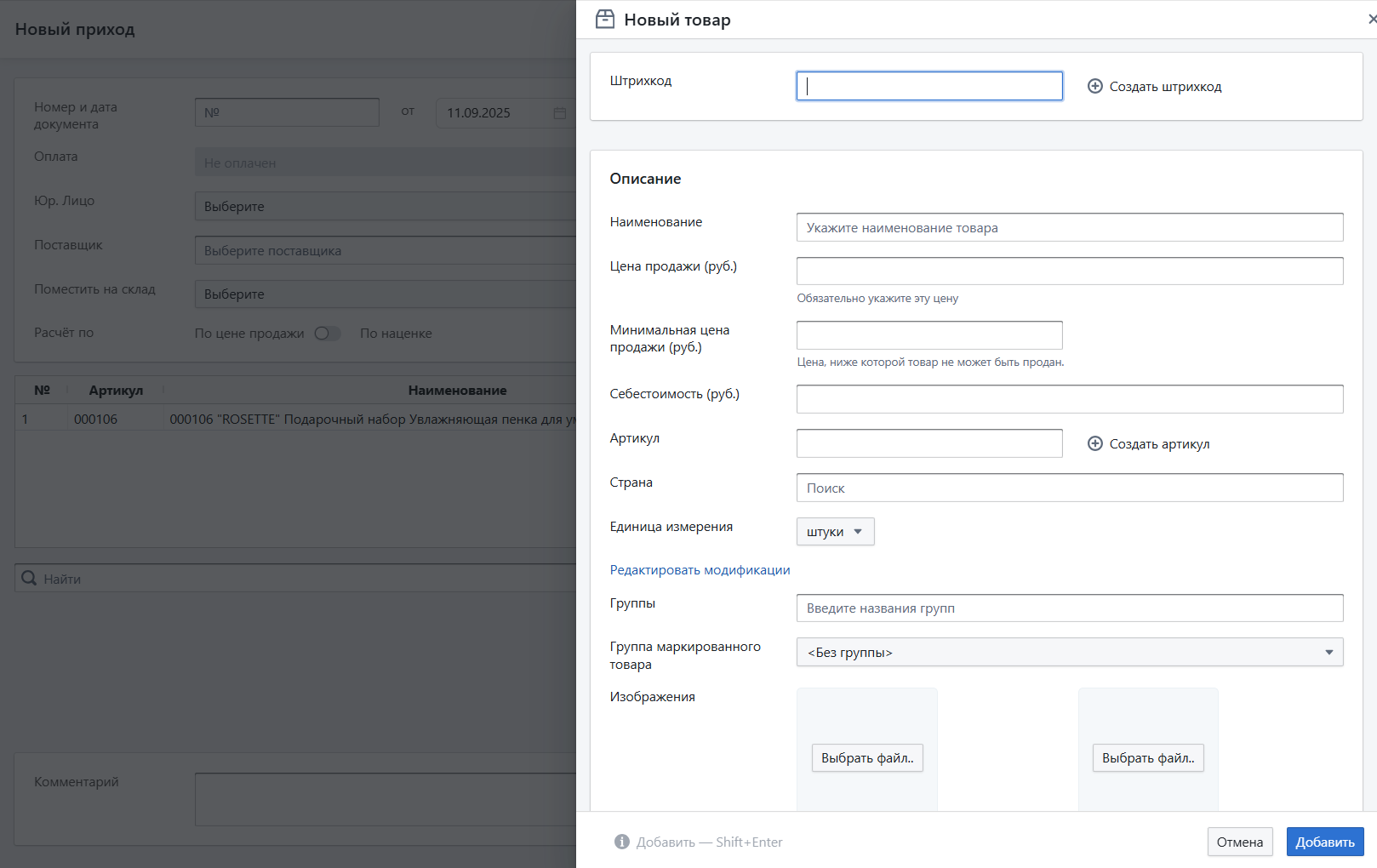Close the Новый товар panel
This screenshot has width=1377, height=868.
tap(1371, 20)
